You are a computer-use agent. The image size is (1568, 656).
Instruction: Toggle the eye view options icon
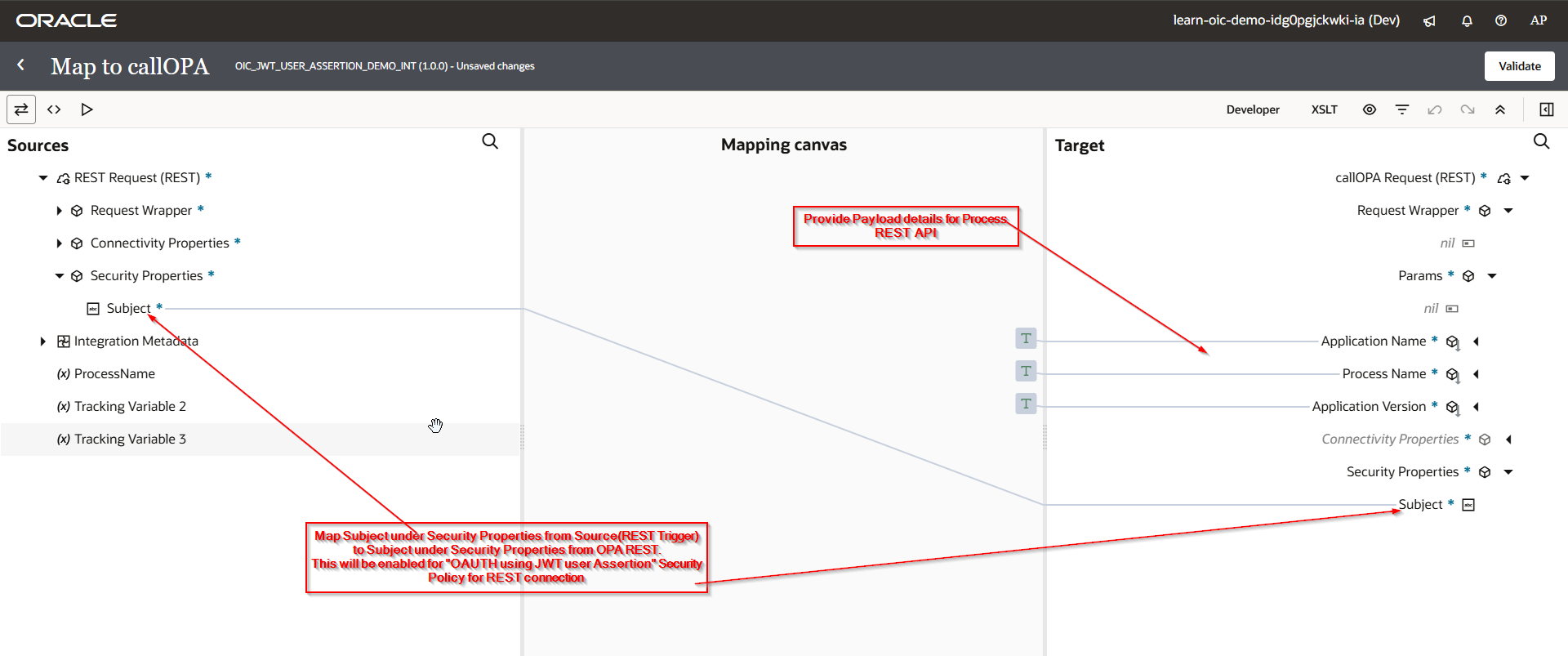pos(1370,109)
